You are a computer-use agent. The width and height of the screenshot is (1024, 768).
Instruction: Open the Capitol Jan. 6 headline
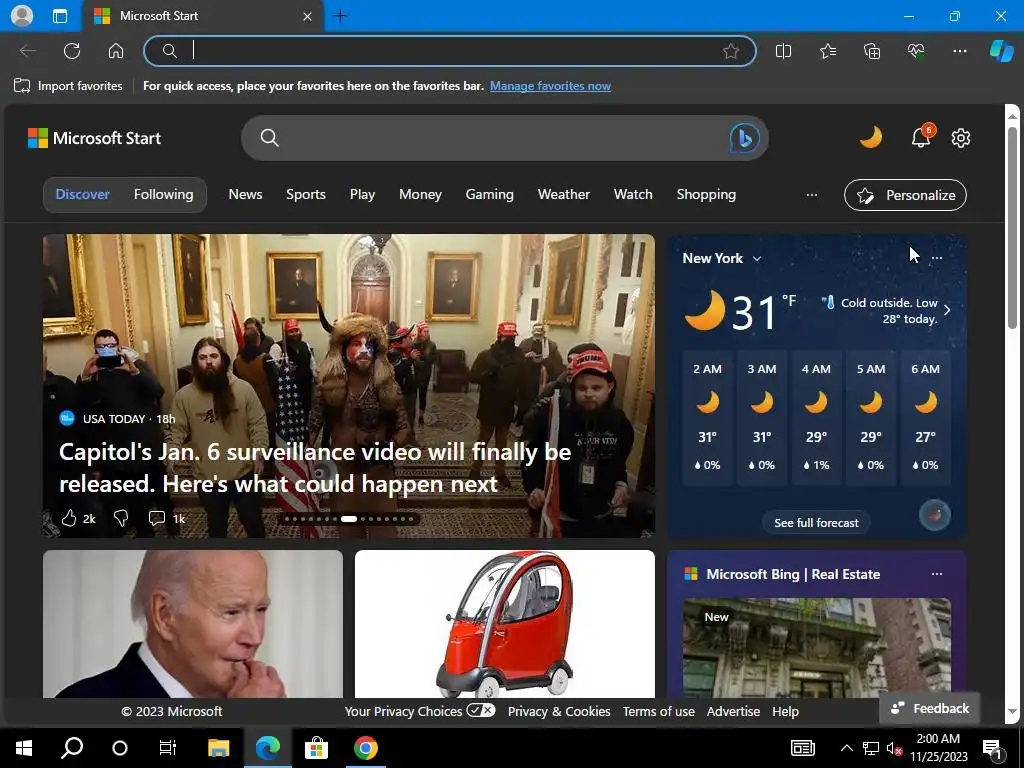(x=315, y=468)
